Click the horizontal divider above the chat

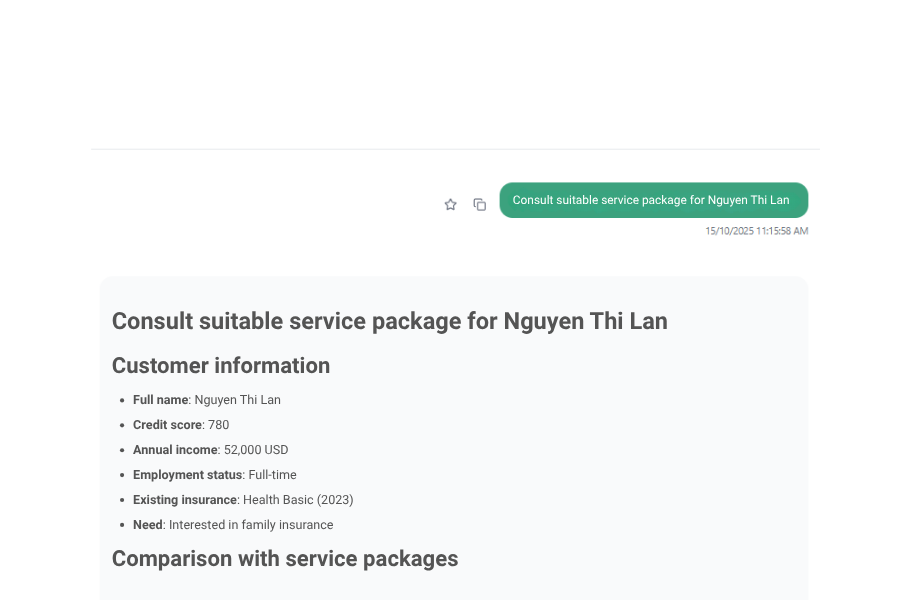[455, 149]
